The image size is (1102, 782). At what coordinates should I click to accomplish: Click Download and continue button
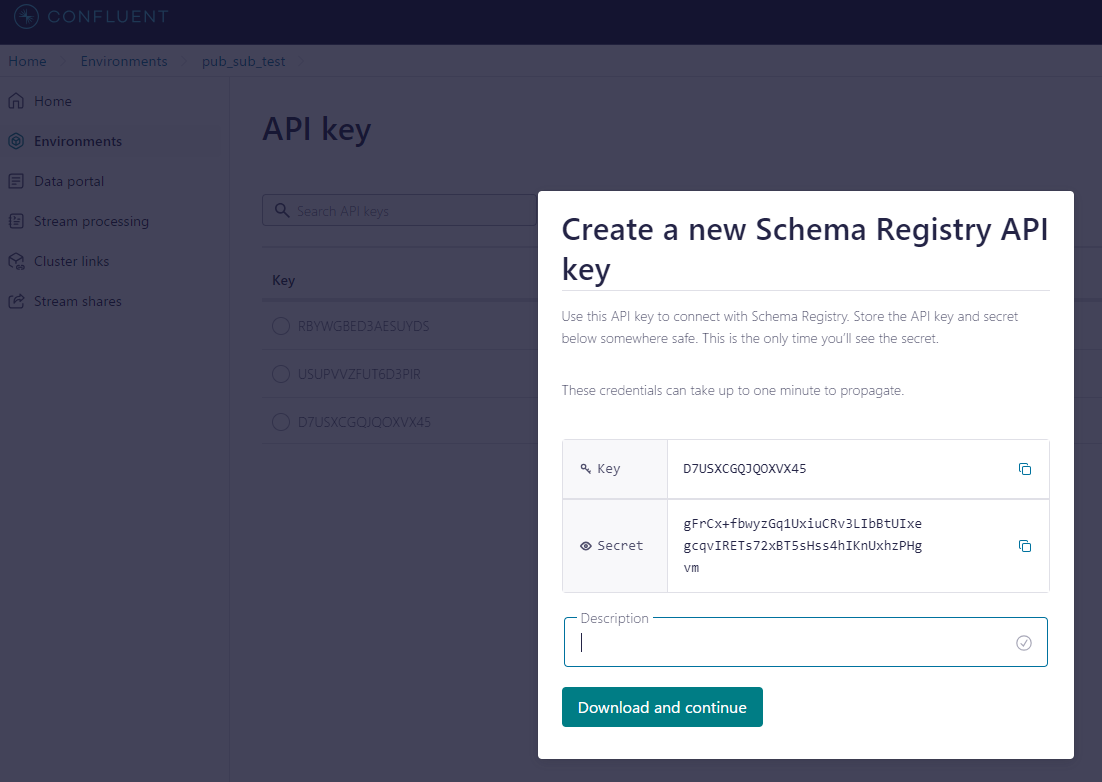[x=662, y=707]
